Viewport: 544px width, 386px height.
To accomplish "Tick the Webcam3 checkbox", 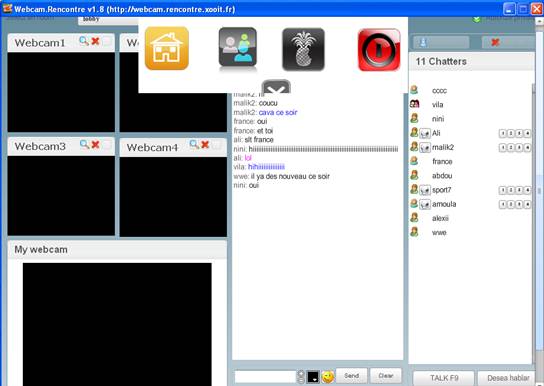I will click(107, 145).
